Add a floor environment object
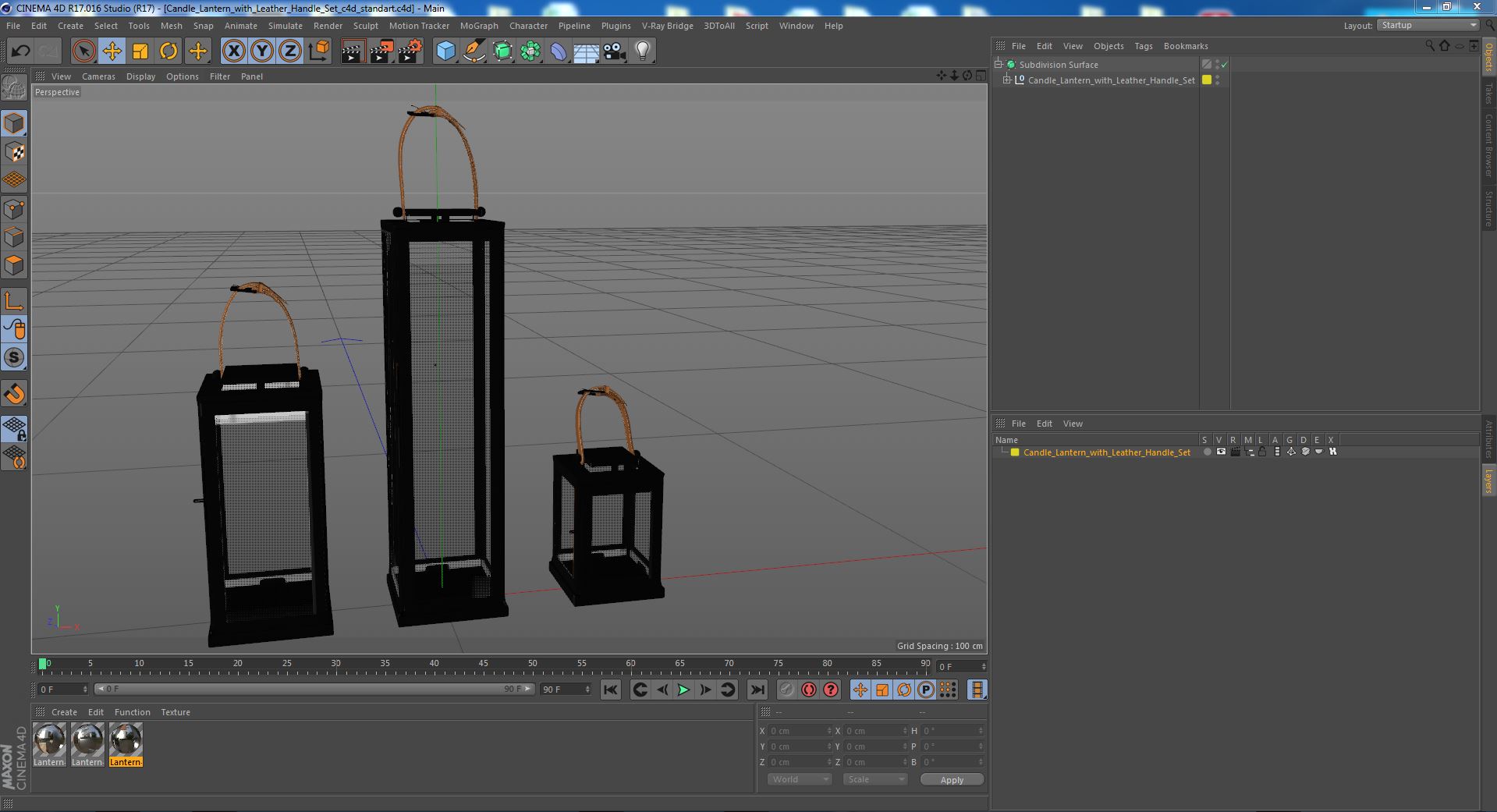The height and width of the screenshot is (812, 1497). pyautogui.click(x=587, y=51)
